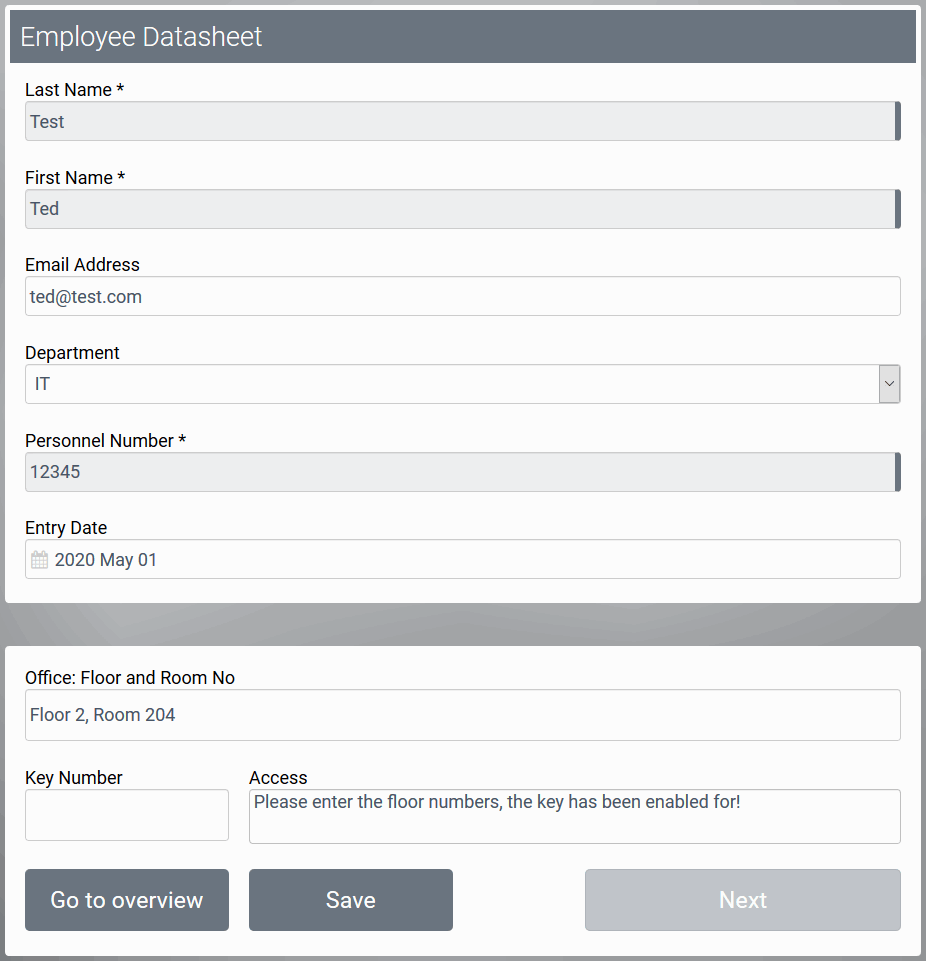Click the Department combo box showing IT

coord(450,384)
